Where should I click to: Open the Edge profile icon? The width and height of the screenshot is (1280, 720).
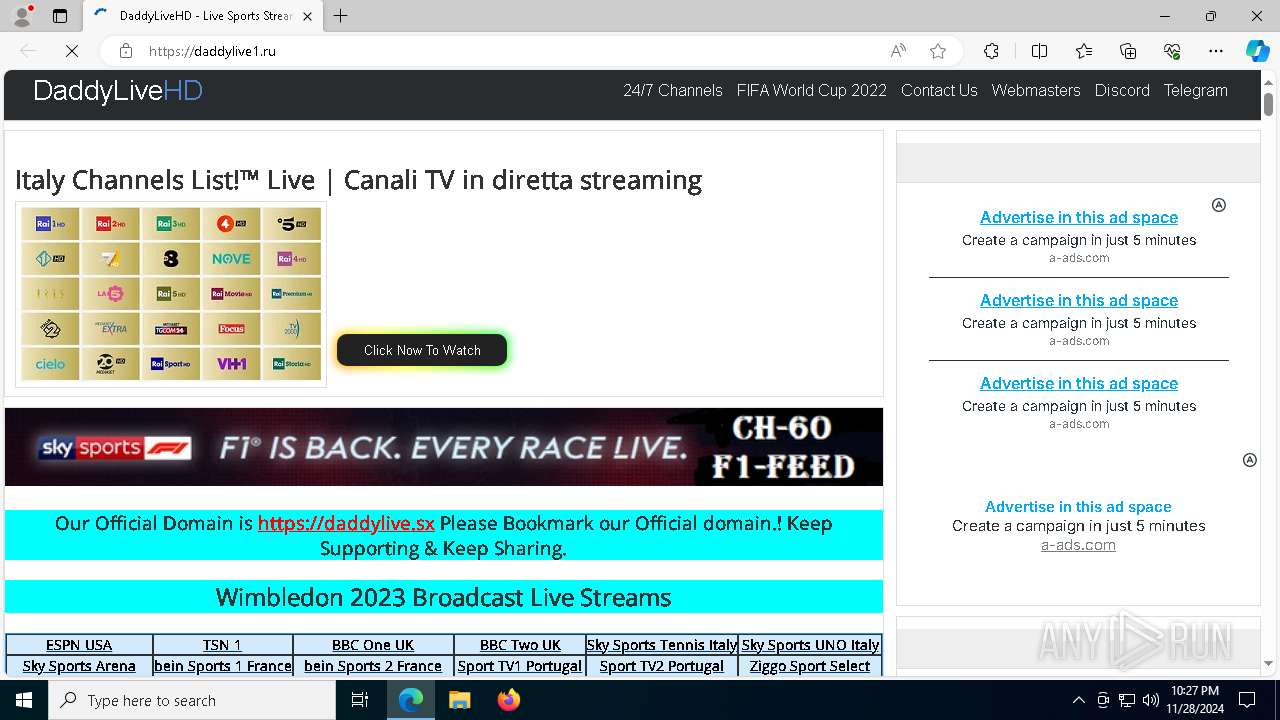pos(22,16)
